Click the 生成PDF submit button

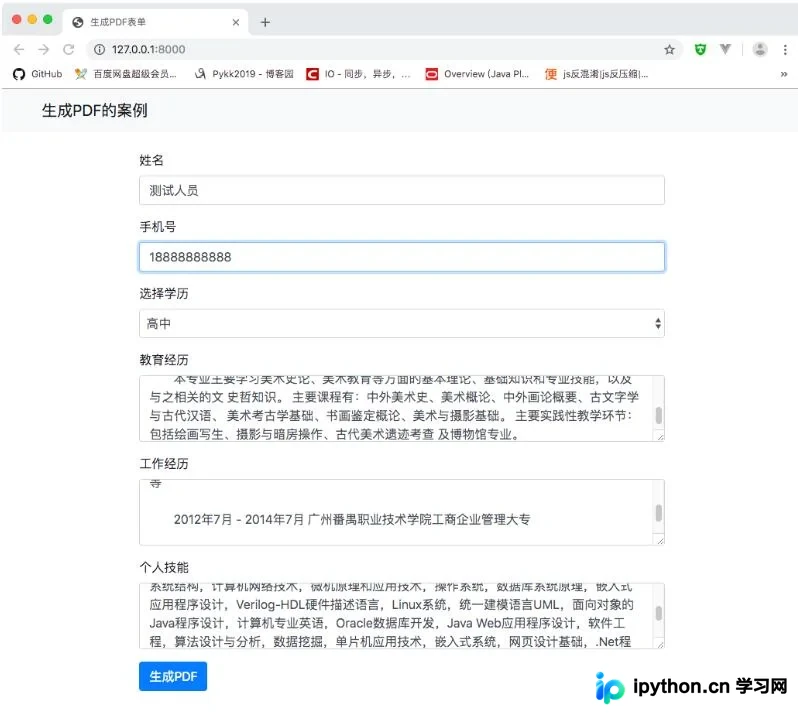[173, 676]
